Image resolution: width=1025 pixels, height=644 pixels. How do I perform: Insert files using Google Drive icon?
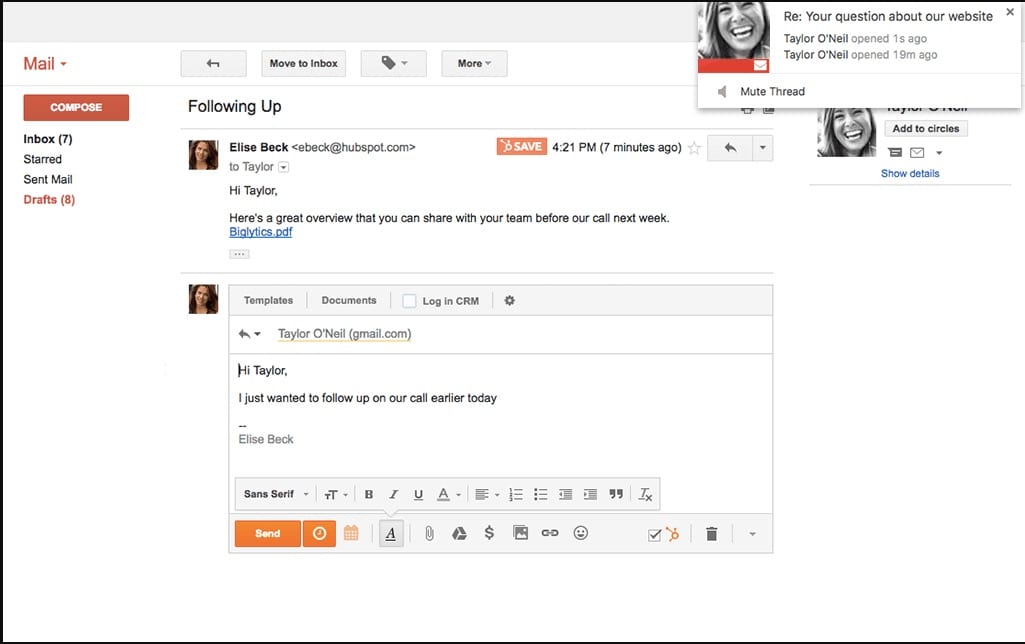click(459, 534)
